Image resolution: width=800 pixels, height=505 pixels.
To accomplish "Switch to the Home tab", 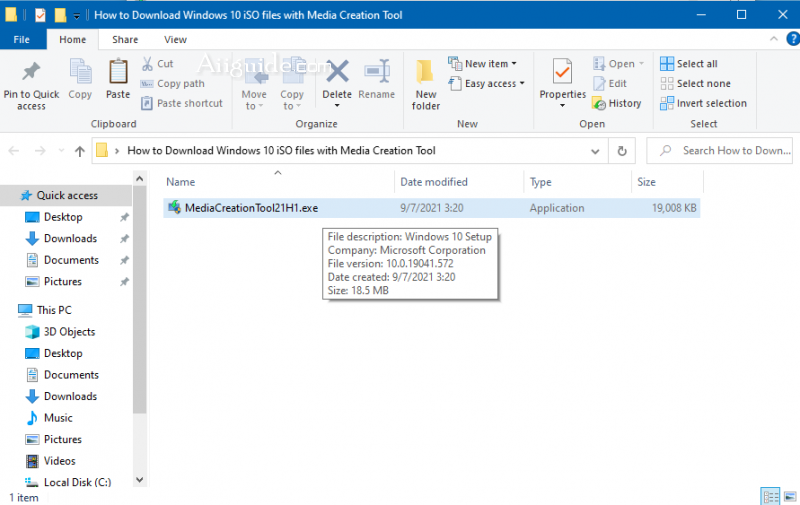I will [x=72, y=39].
